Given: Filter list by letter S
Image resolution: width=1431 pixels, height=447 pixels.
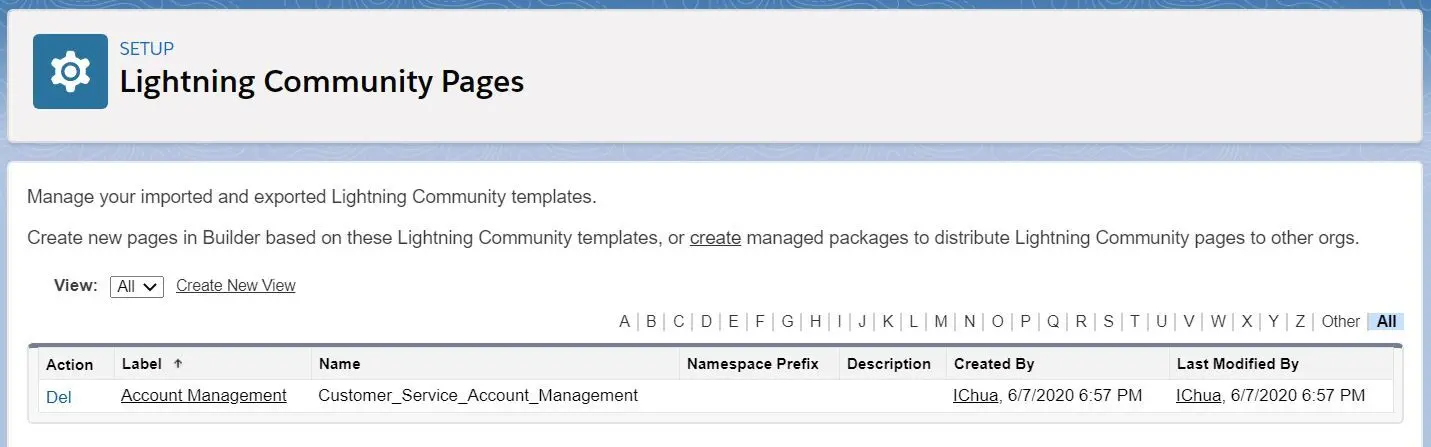Looking at the screenshot, I should click(1108, 321).
